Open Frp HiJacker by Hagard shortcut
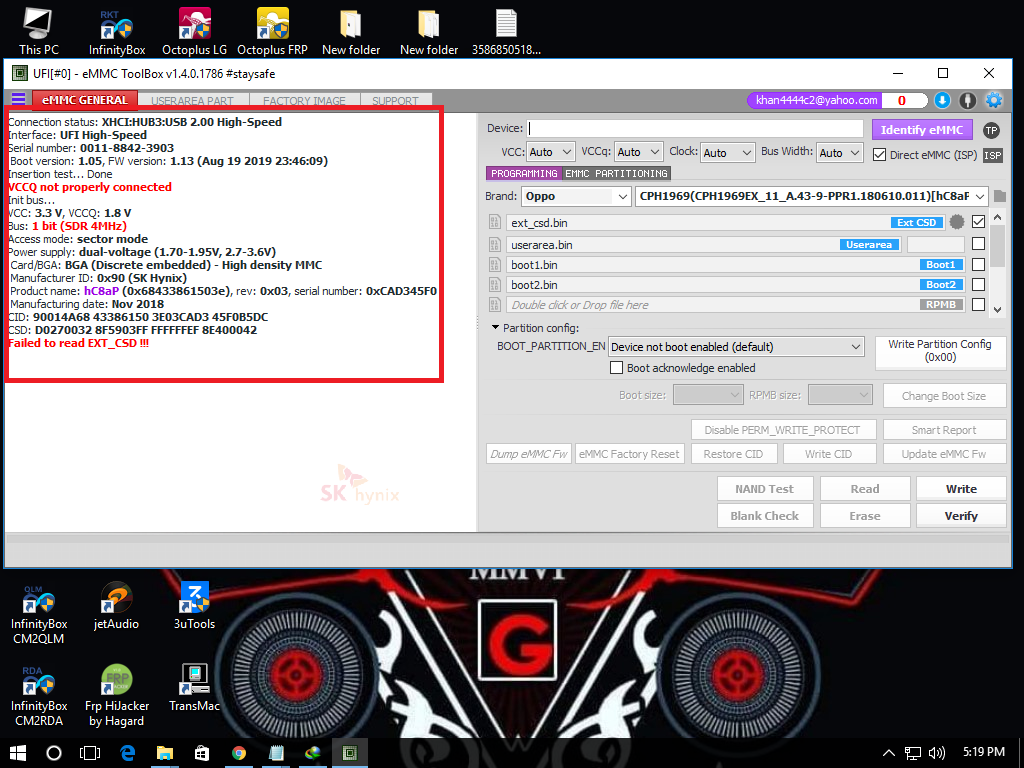 (x=117, y=696)
